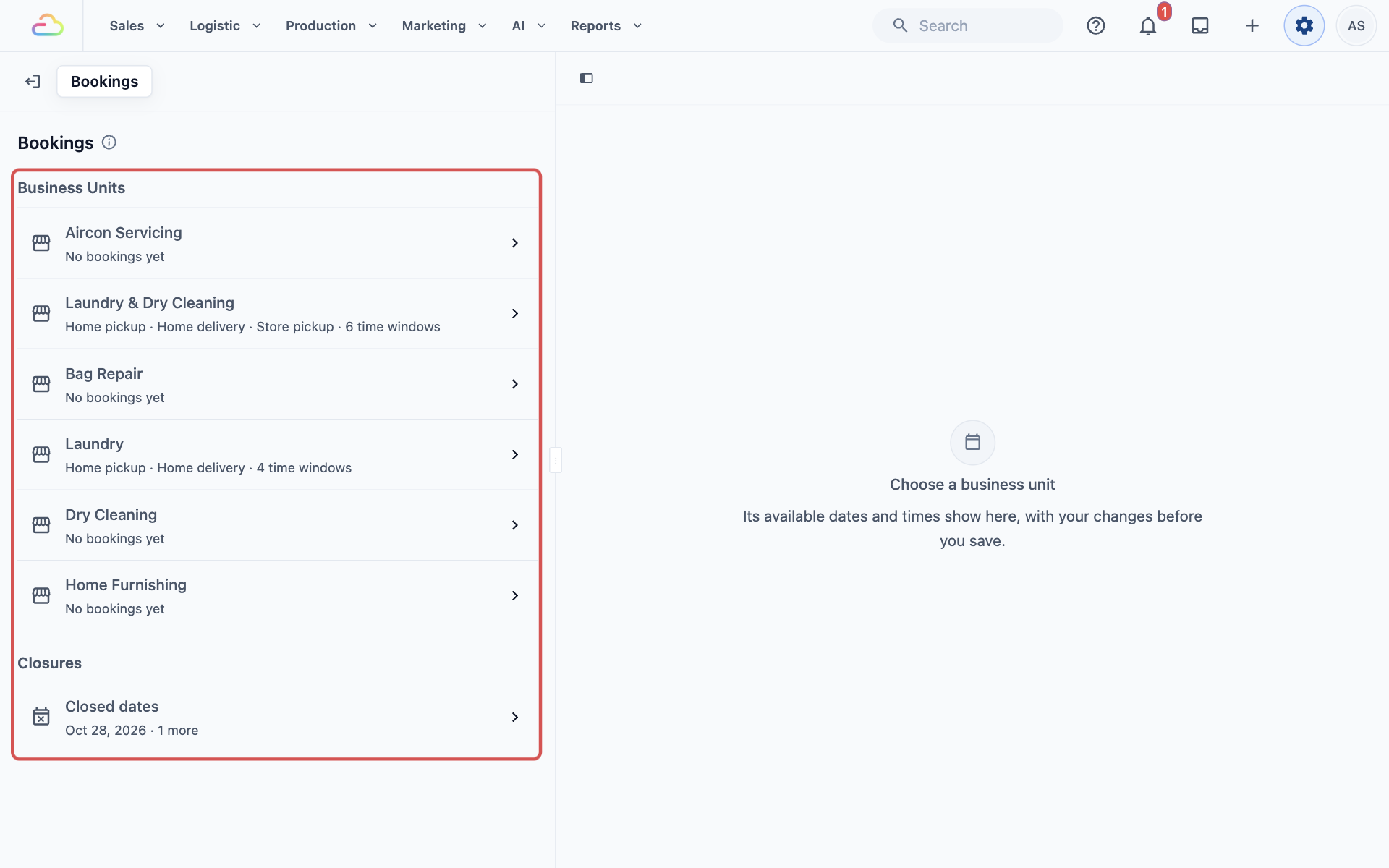Expand the Laundry row chevron
1389x868 pixels.
point(515,454)
